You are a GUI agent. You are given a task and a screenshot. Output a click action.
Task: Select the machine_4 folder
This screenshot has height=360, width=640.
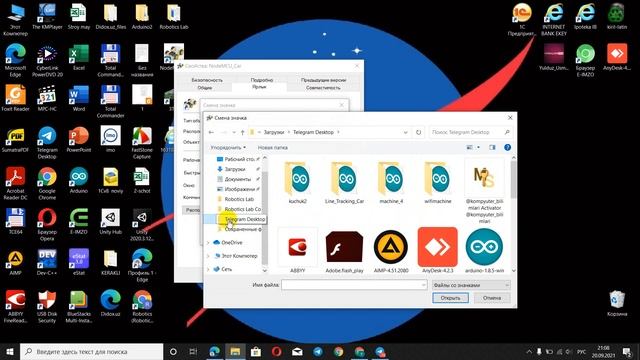(x=391, y=182)
